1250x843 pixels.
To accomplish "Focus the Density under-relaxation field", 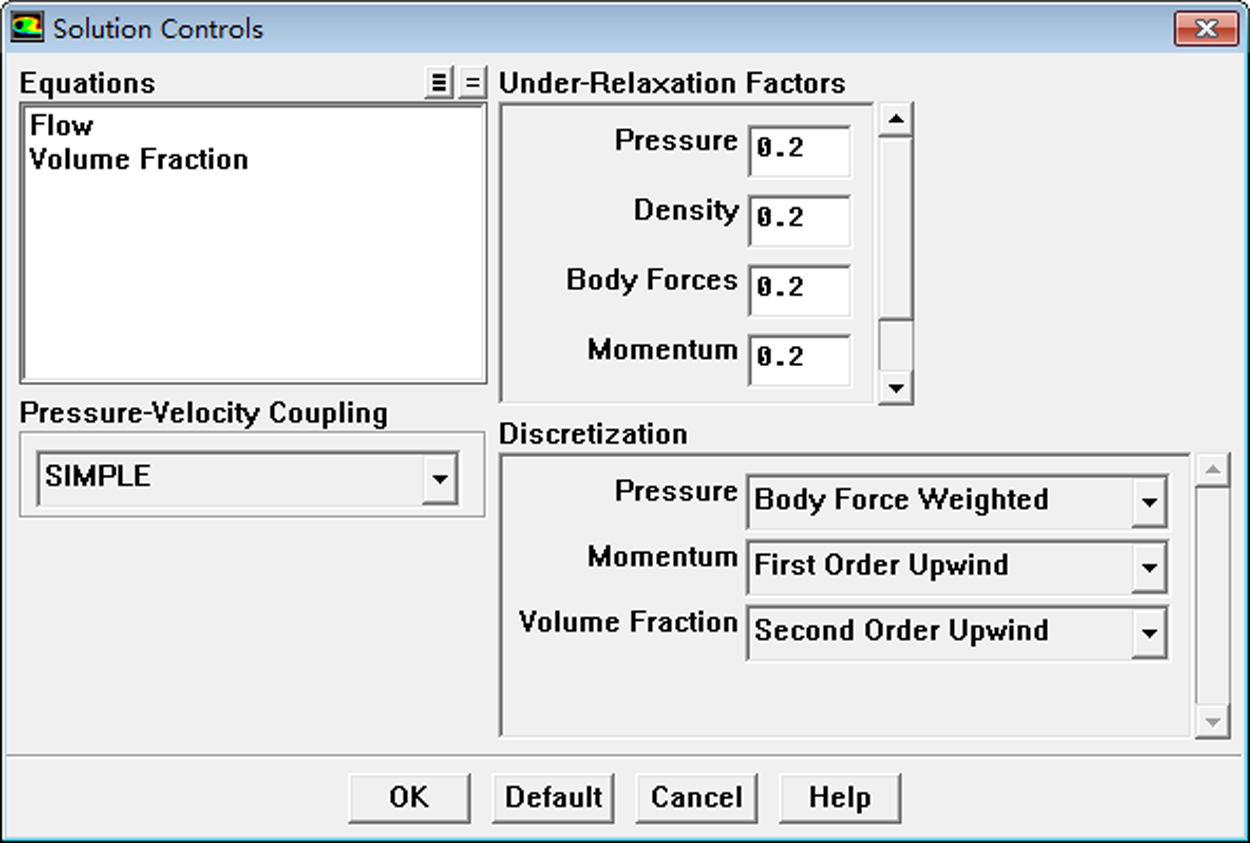I will click(x=799, y=219).
